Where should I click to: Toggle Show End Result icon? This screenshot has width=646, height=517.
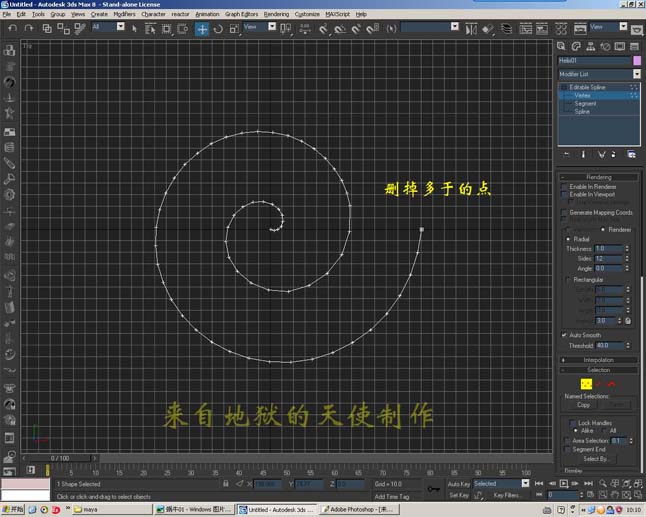click(x=583, y=154)
